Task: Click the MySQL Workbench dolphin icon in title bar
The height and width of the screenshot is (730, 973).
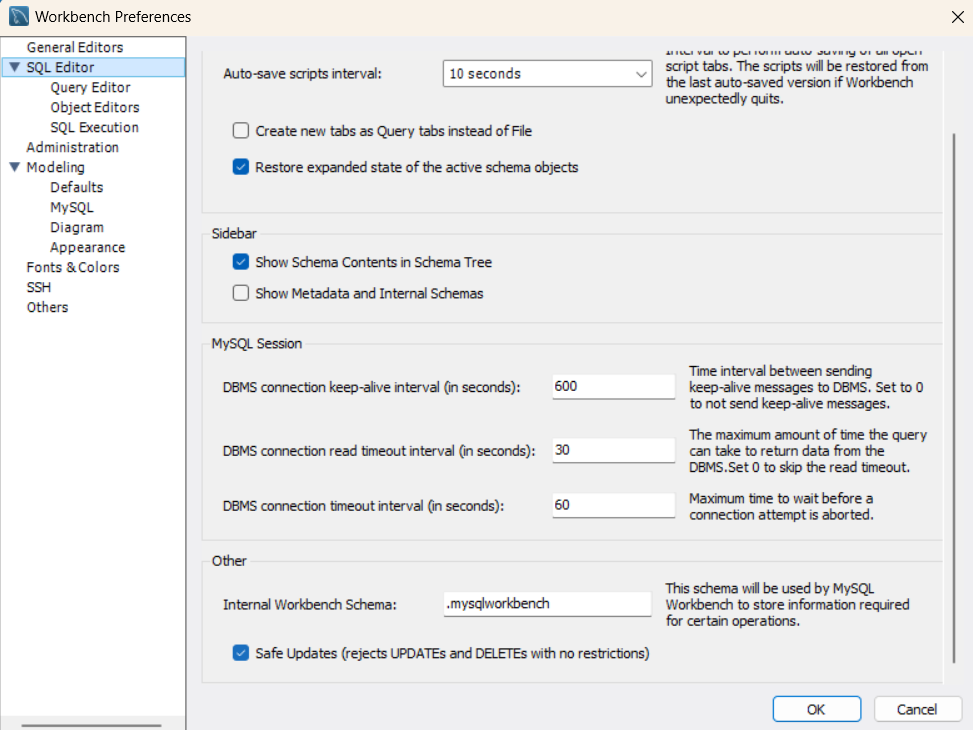Action: pyautogui.click(x=19, y=16)
